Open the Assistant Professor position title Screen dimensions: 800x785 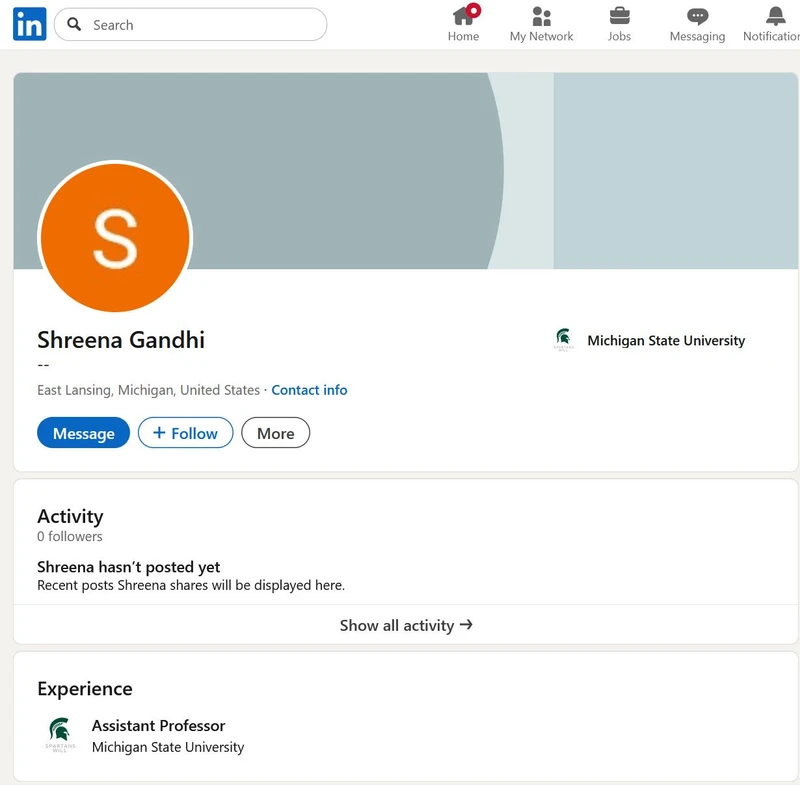click(158, 725)
